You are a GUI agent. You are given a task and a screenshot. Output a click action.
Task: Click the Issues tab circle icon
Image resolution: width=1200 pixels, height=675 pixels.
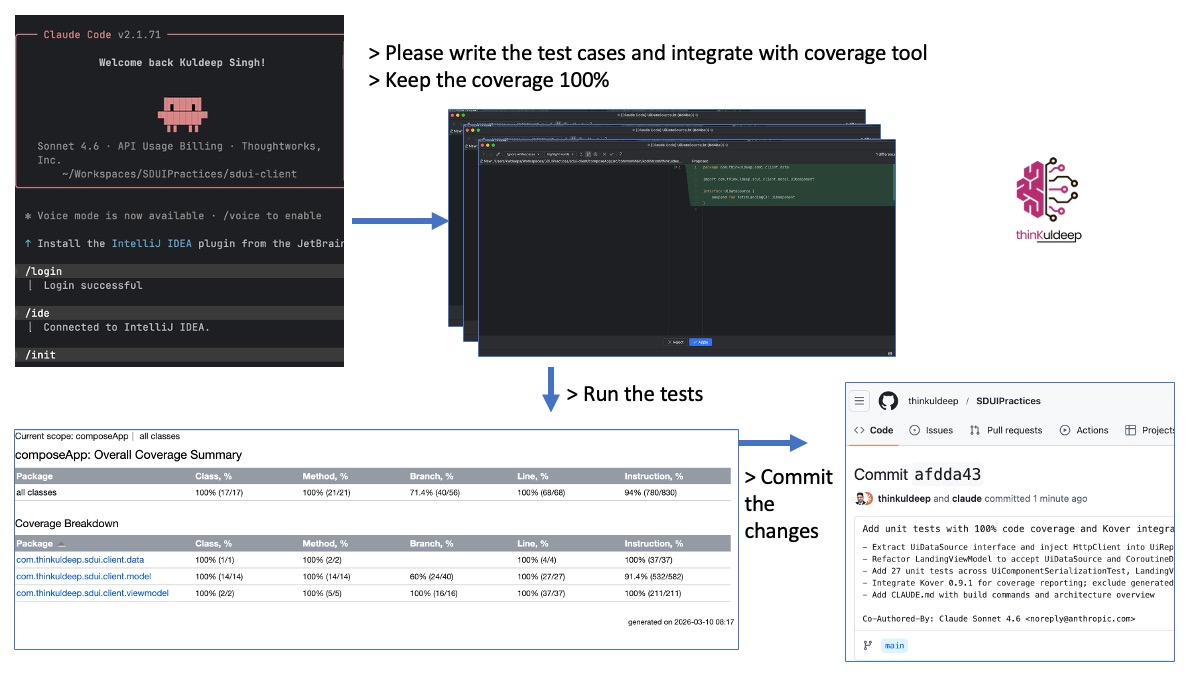pyautogui.click(x=915, y=430)
